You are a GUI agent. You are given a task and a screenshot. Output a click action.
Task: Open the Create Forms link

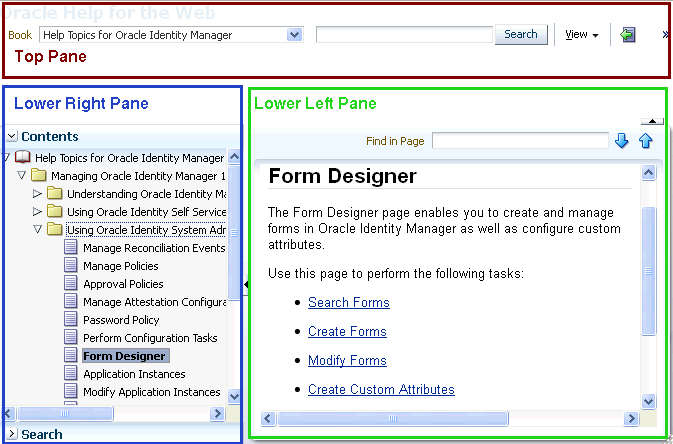[347, 331]
